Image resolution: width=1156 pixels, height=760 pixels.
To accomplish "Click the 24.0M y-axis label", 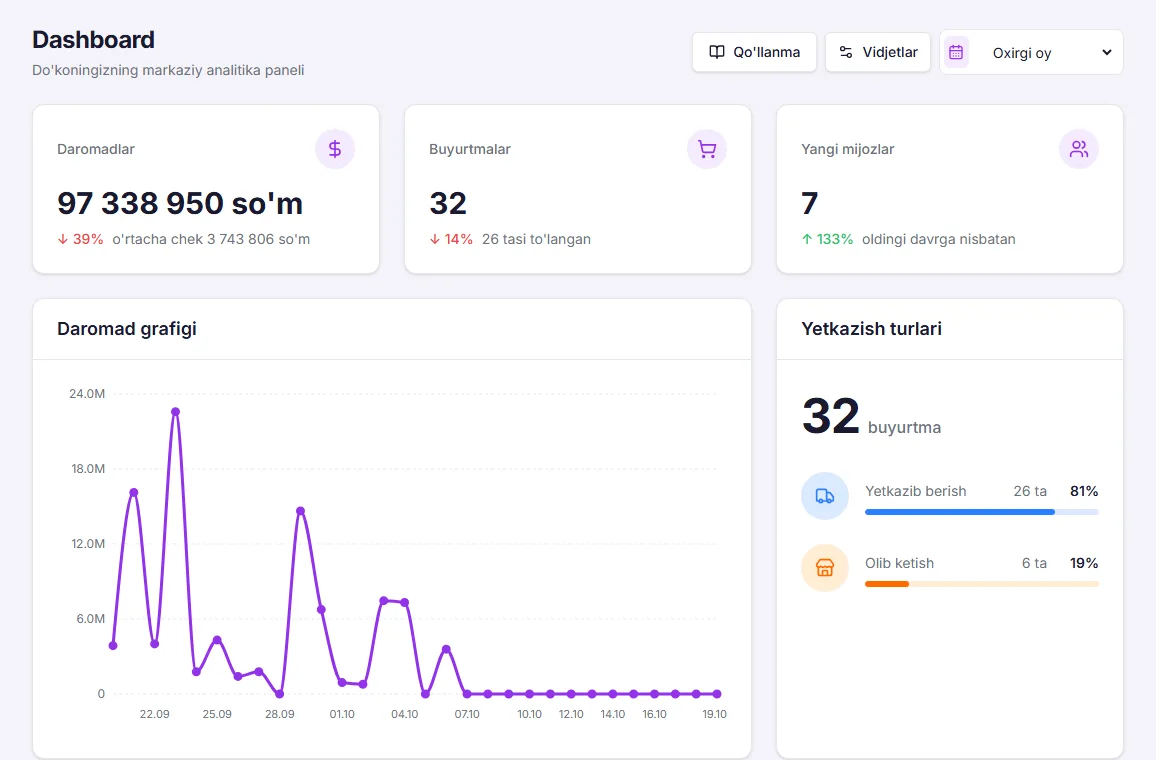I will tap(87, 394).
